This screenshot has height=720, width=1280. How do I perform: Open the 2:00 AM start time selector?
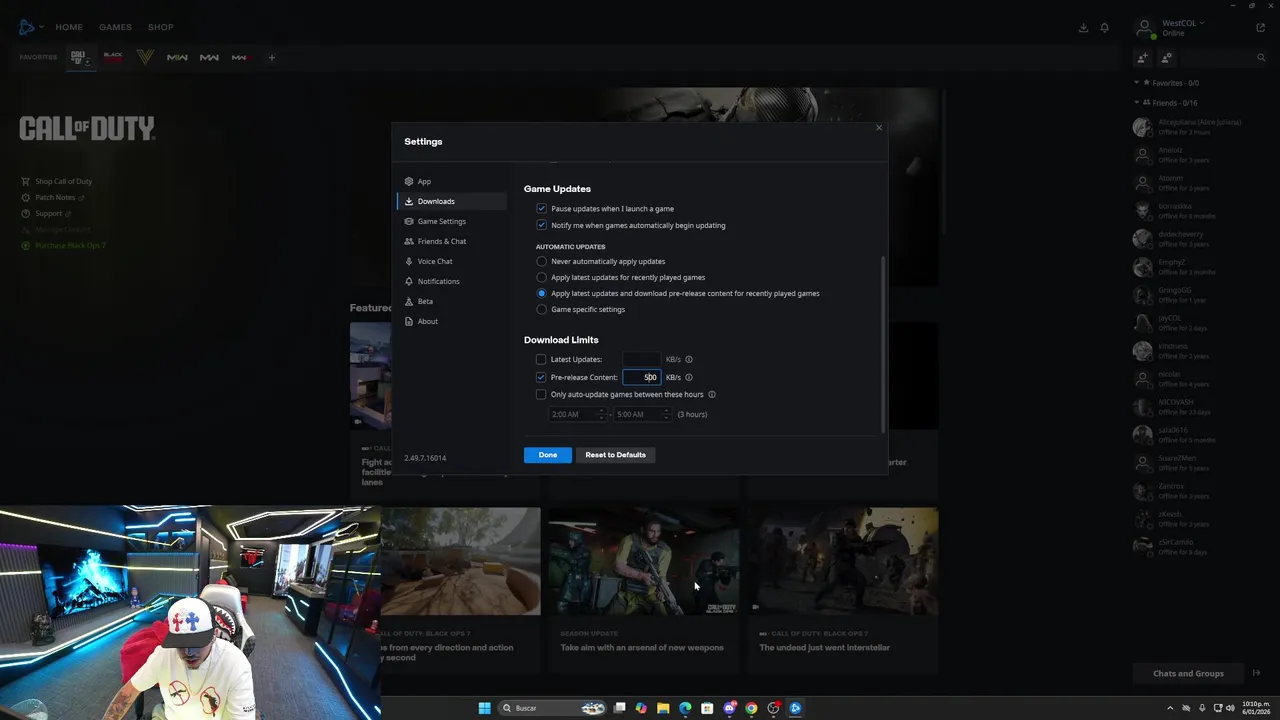tap(577, 414)
